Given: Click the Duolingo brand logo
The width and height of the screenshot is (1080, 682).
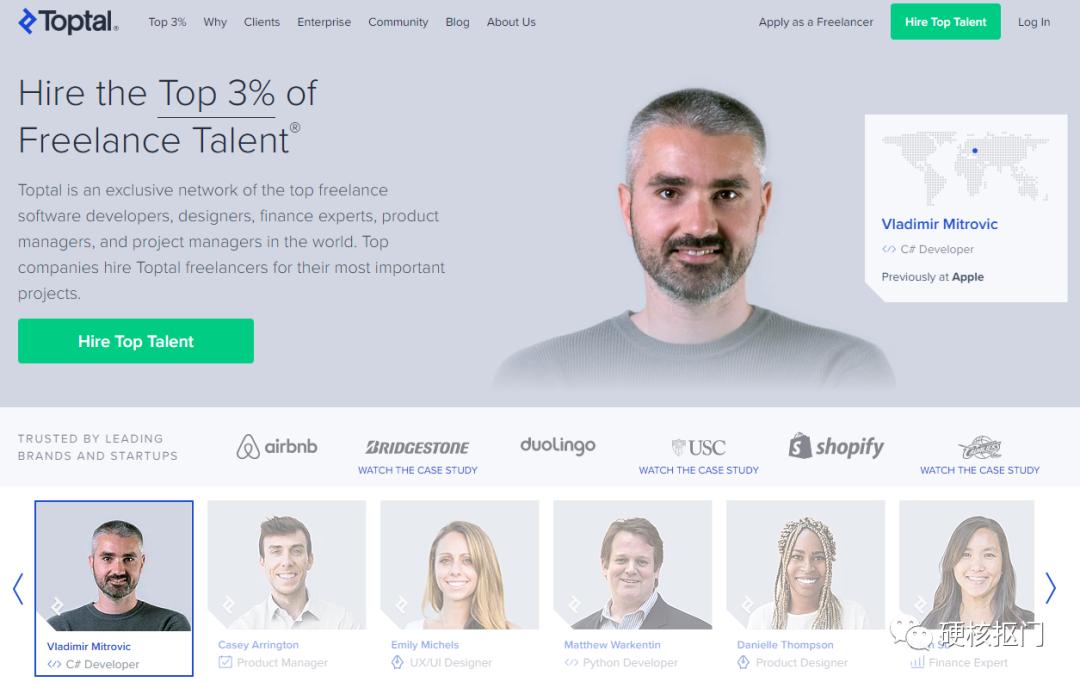Looking at the screenshot, I should click(558, 446).
